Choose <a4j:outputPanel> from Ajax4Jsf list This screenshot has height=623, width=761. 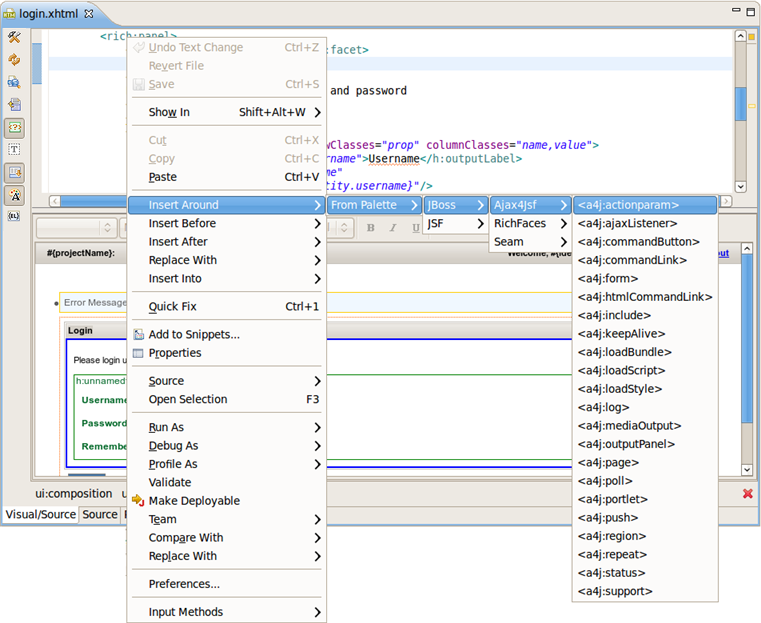point(645,444)
